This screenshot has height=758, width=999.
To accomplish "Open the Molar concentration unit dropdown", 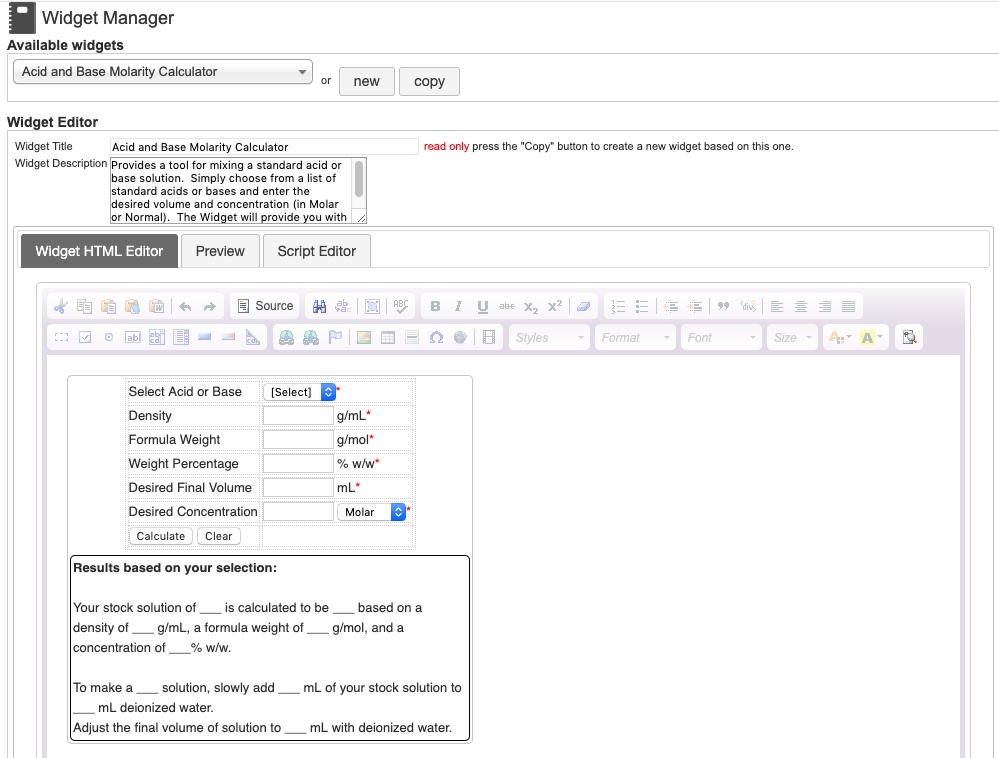I will (370, 512).
